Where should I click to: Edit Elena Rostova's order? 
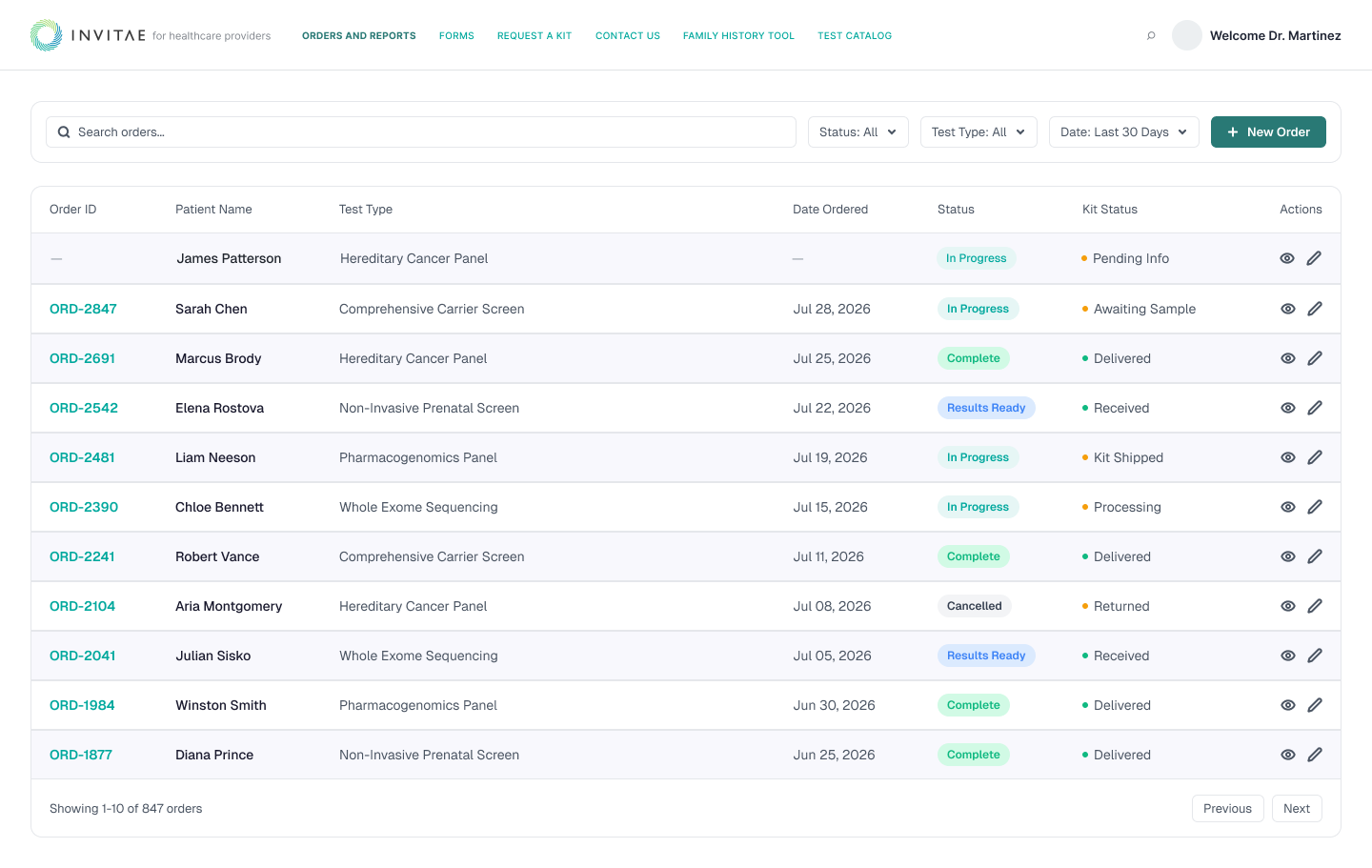1315,408
